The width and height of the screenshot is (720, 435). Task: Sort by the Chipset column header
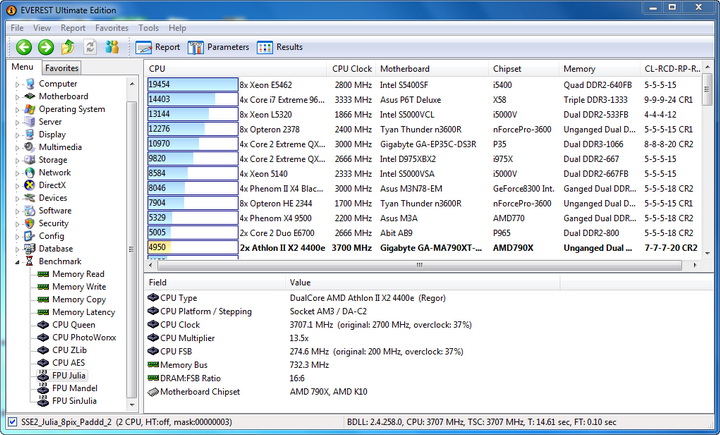523,69
